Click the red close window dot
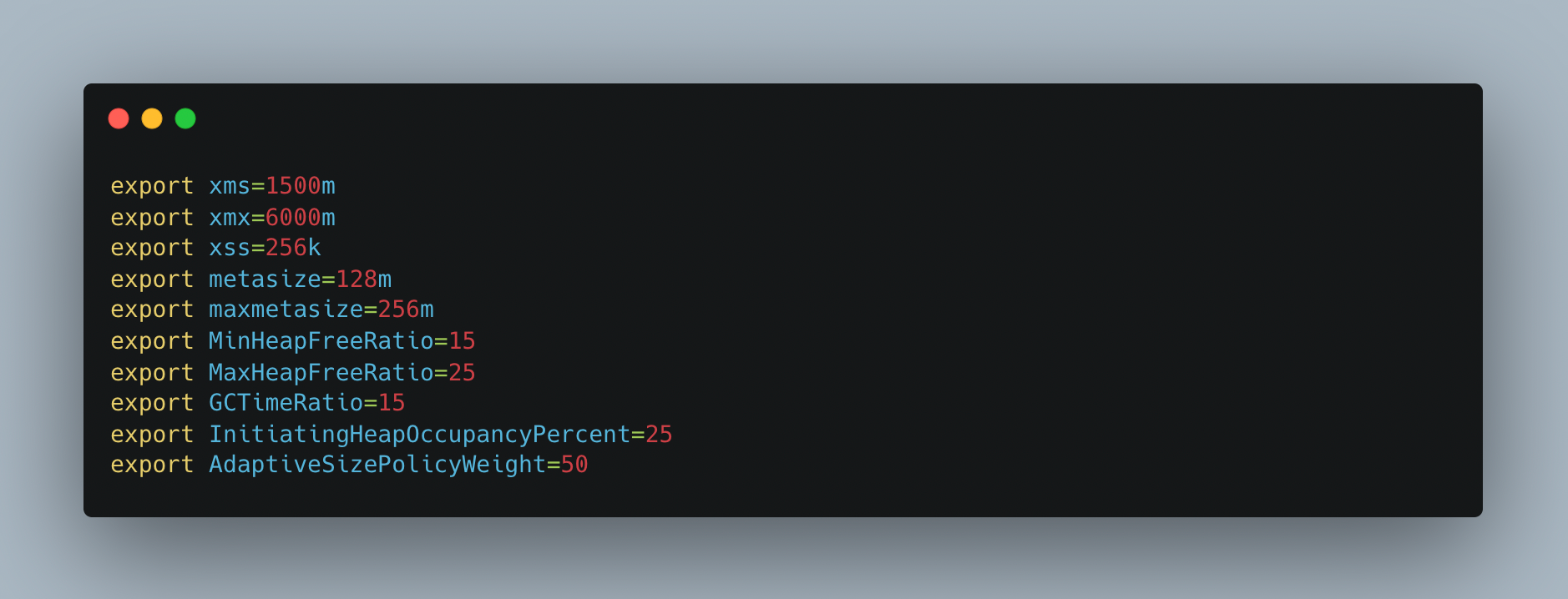 pos(119,118)
